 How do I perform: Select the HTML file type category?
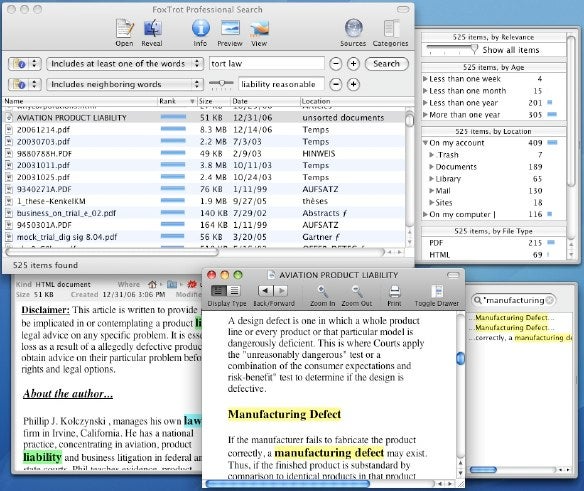[x=493, y=254]
